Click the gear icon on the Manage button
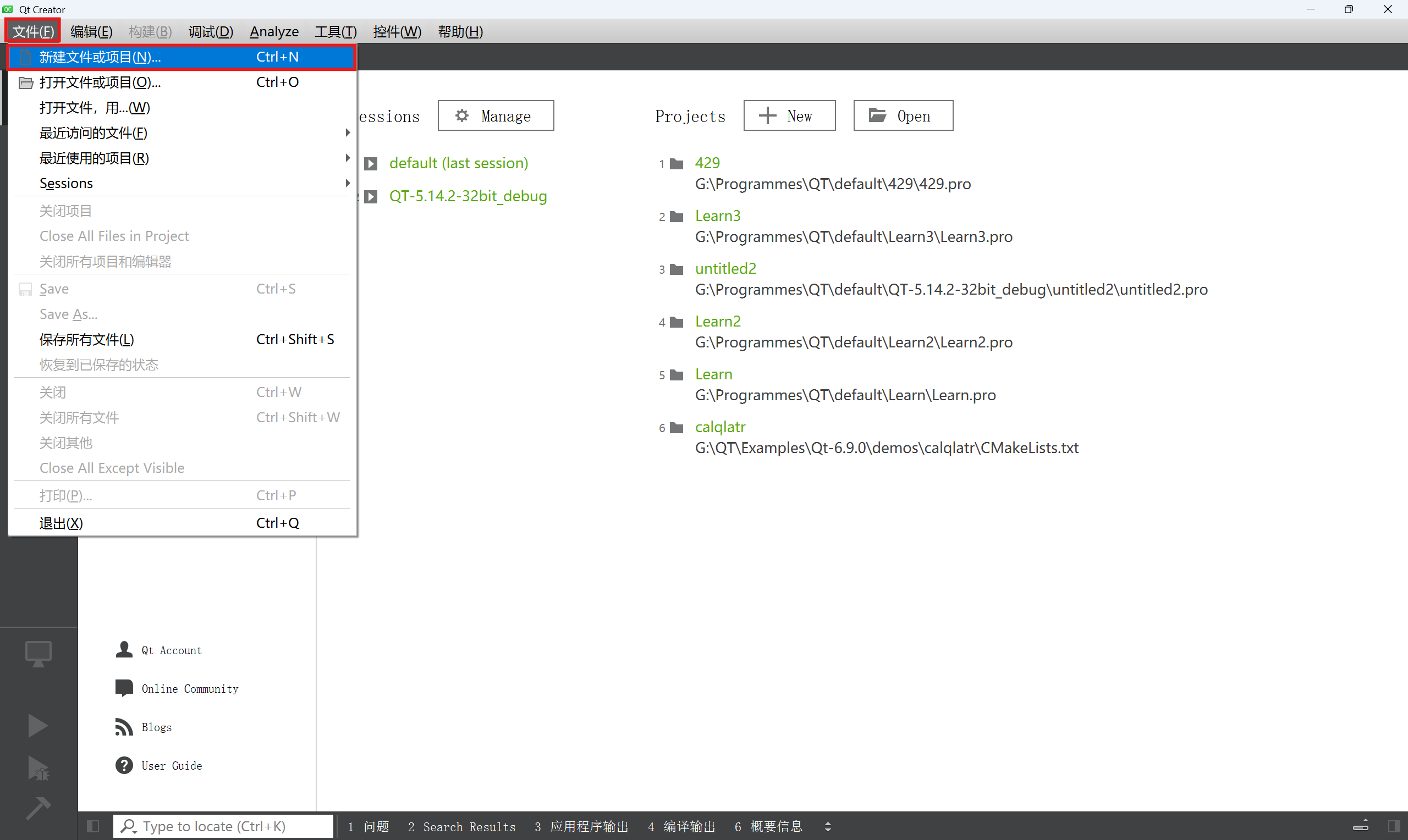Screen dimensions: 1408x840 coord(462,115)
